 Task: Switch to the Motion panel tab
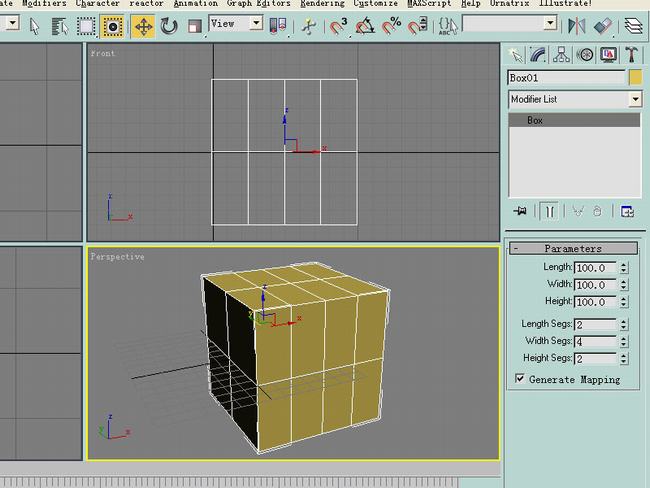point(585,55)
